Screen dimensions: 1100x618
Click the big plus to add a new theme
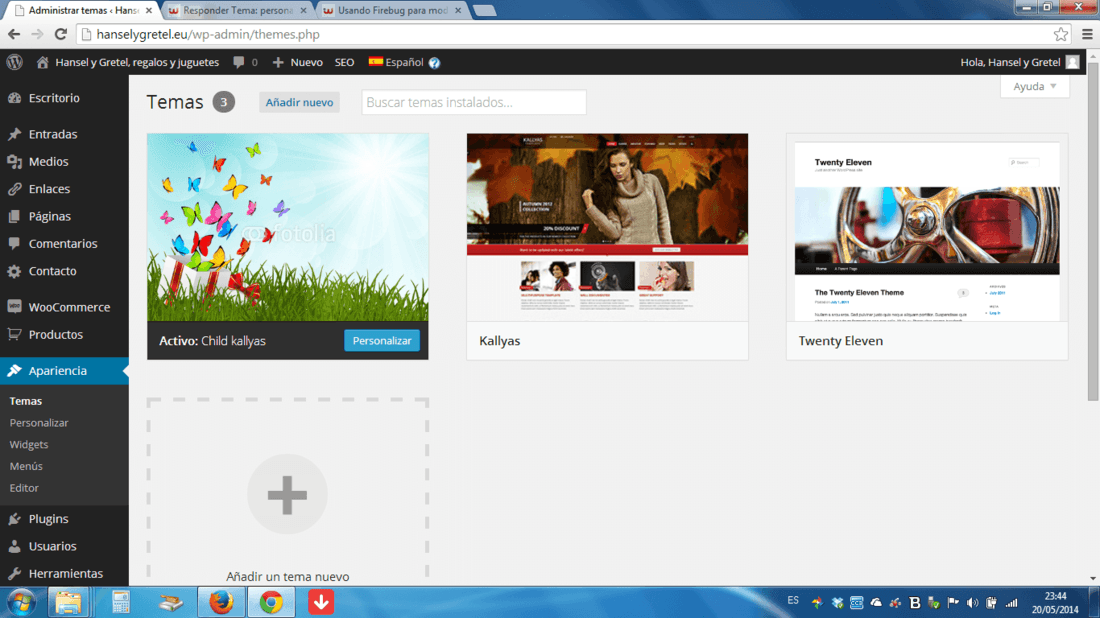287,495
